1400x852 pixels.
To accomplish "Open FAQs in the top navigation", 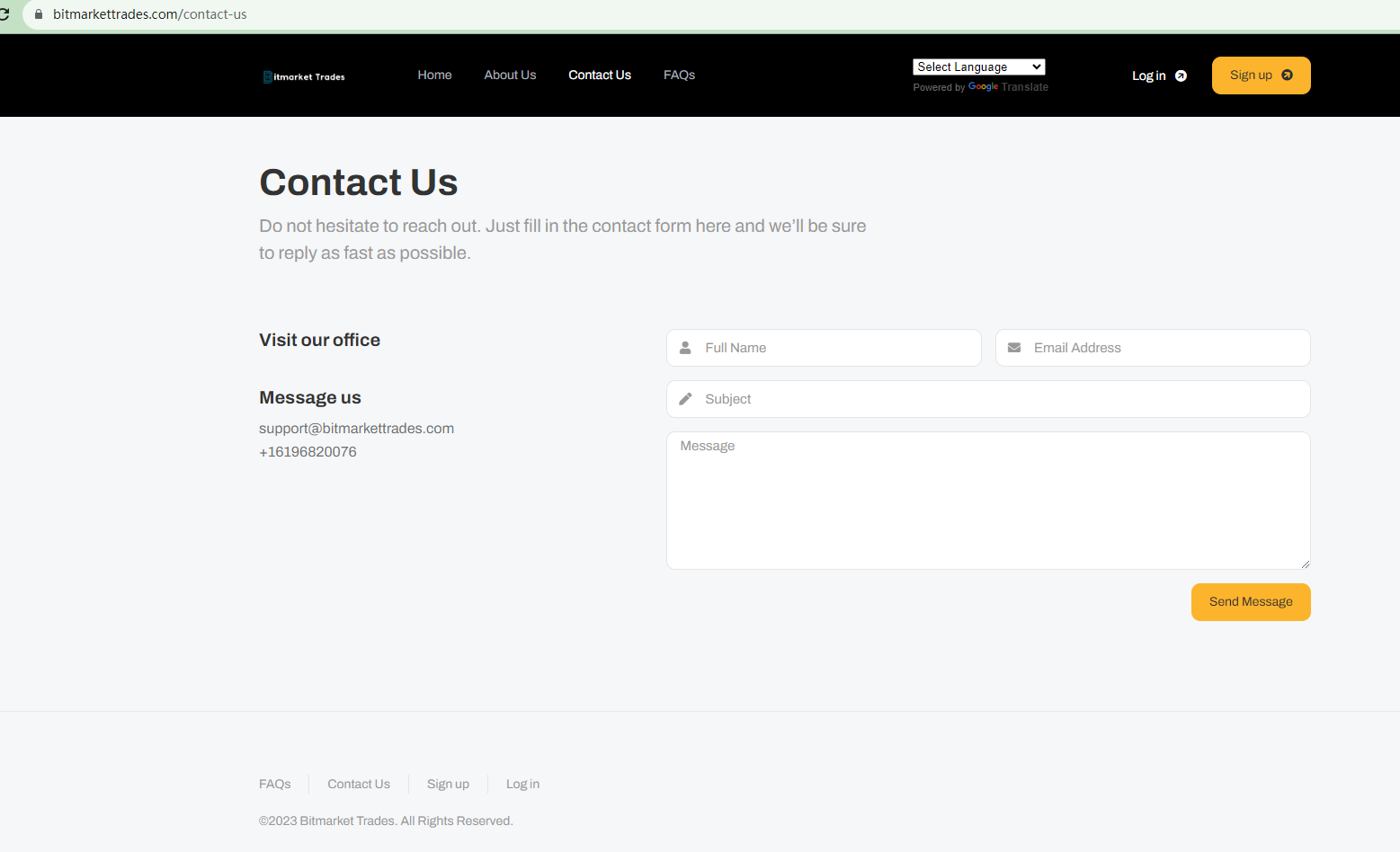I will point(679,75).
